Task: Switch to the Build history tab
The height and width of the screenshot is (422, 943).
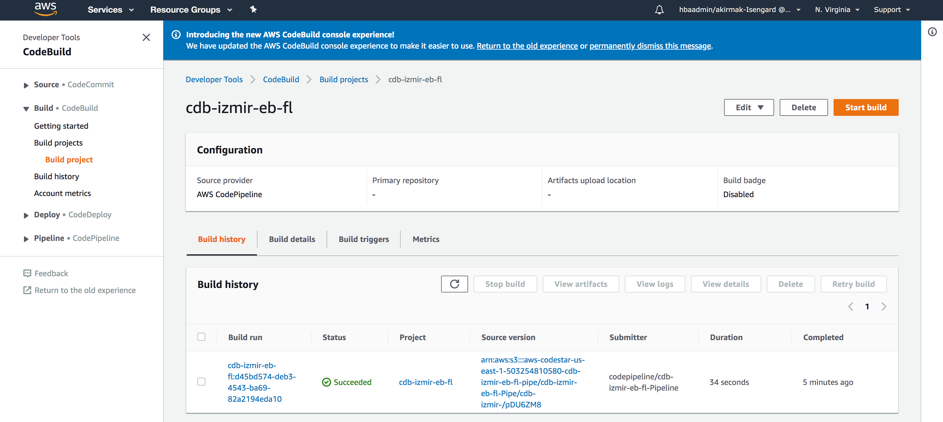Action: [221, 239]
